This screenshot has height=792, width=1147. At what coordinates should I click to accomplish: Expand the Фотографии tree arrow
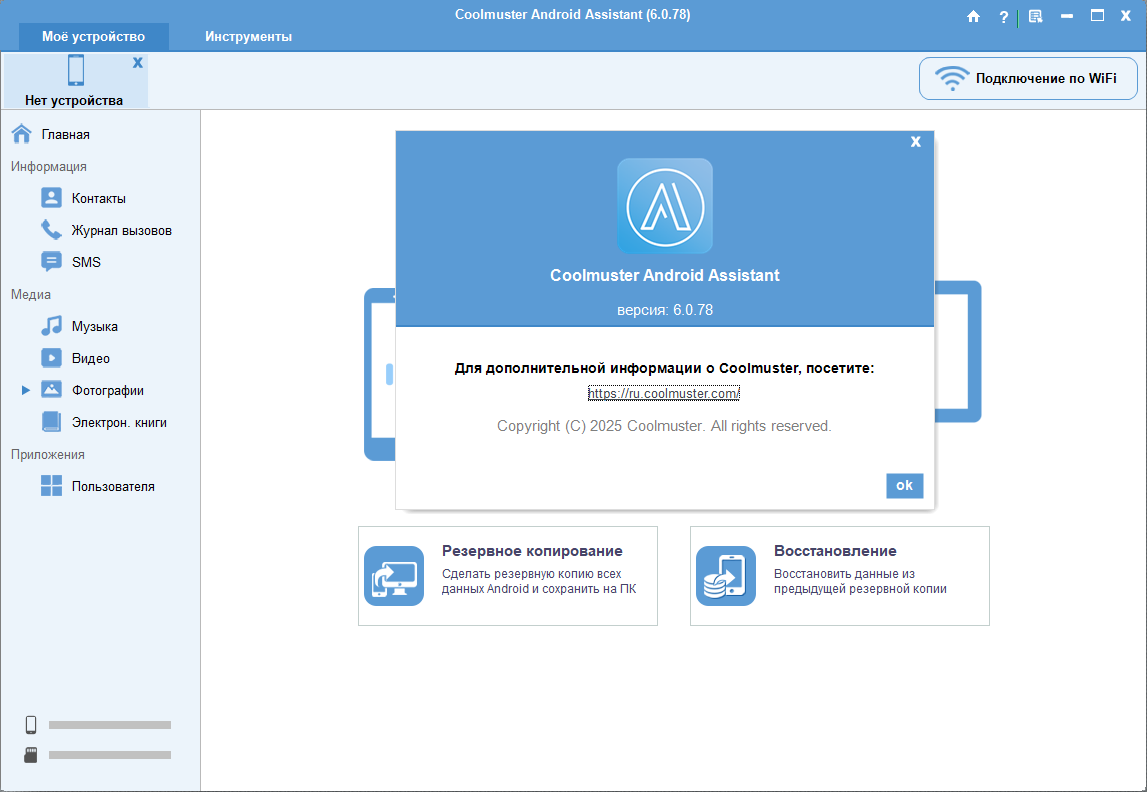[x=26, y=391]
